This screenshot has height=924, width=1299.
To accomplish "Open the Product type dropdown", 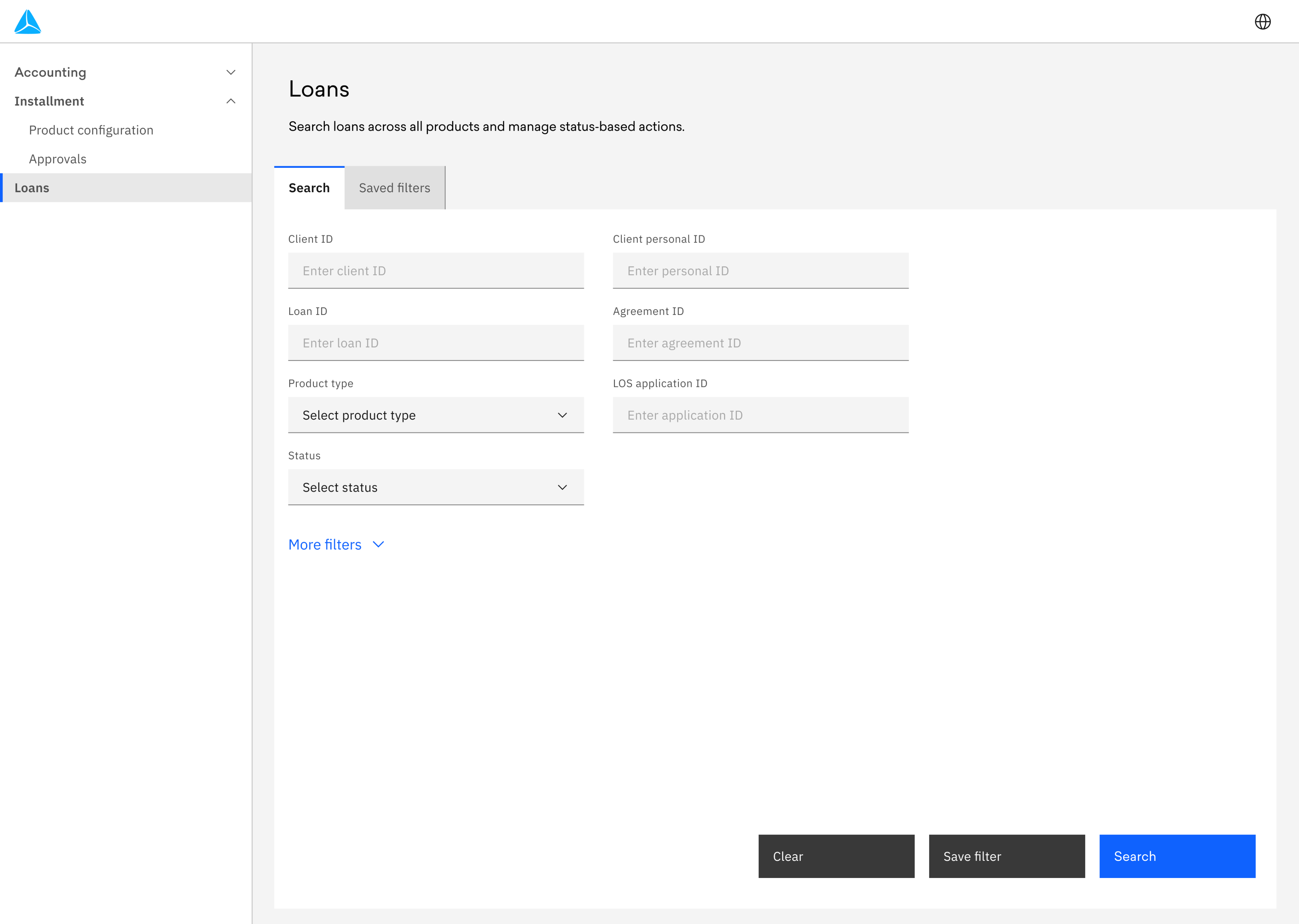I will coord(436,415).
